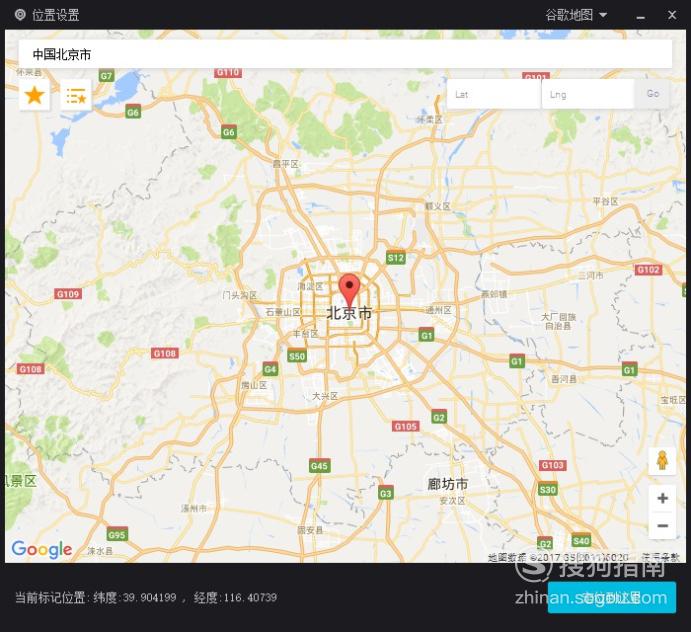Click the G45 highway shield

(x=319, y=466)
